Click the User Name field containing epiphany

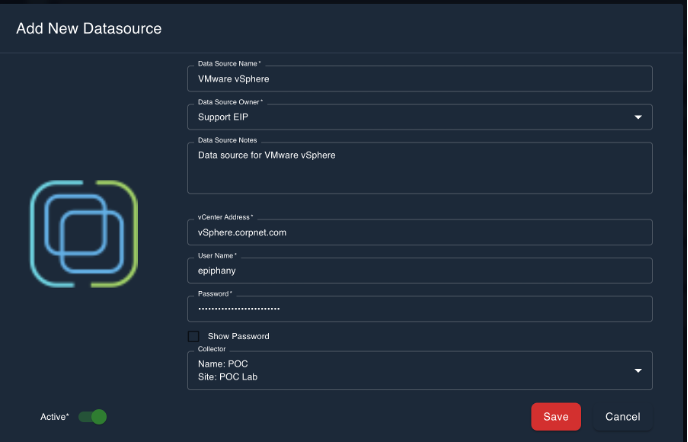click(x=420, y=271)
